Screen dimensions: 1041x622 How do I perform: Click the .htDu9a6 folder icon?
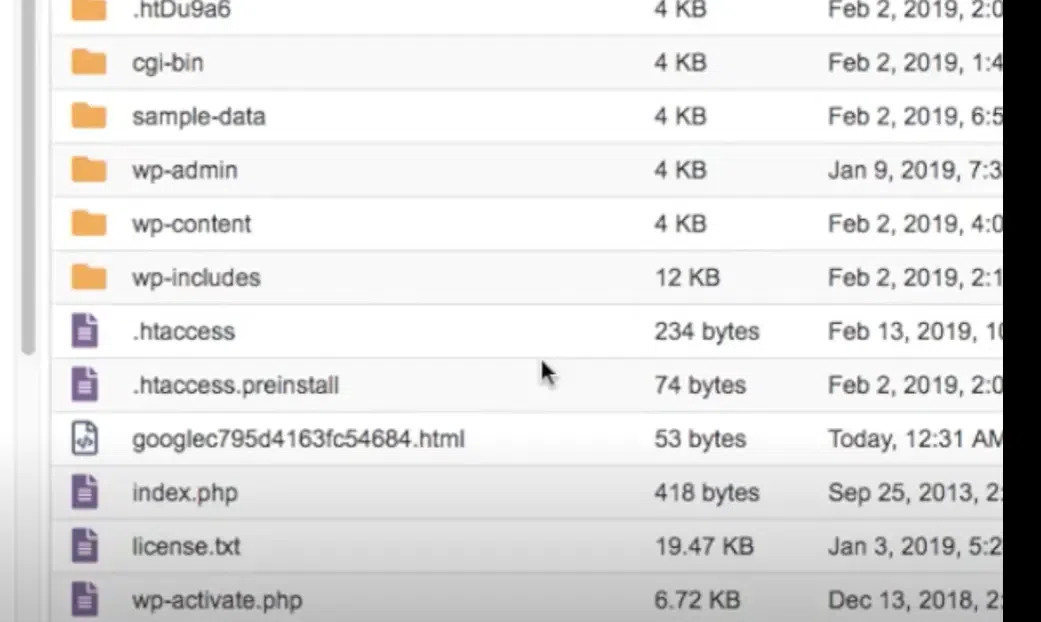pyautogui.click(x=89, y=11)
